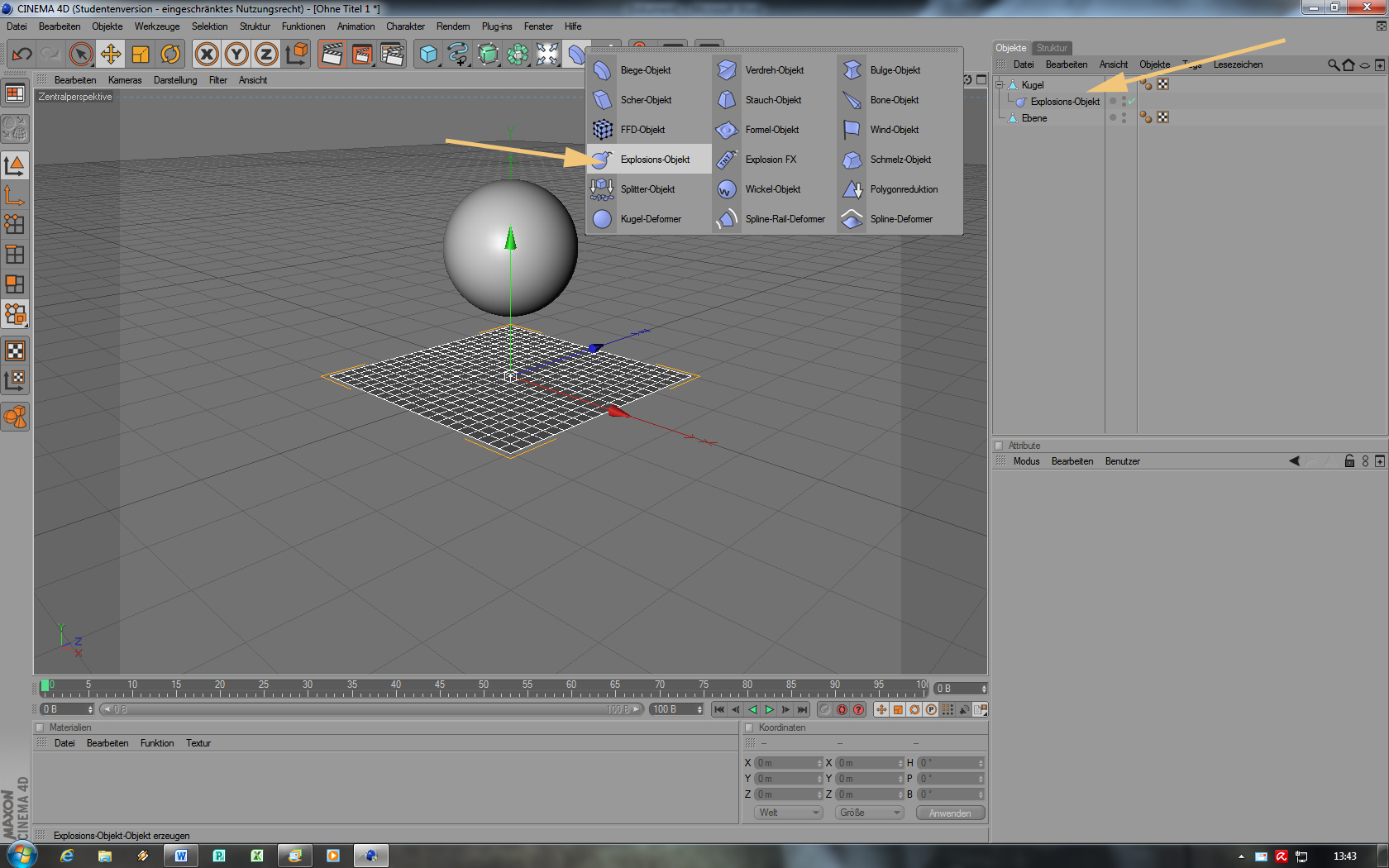Open Lesezeichen menu in object manager

[1238, 64]
